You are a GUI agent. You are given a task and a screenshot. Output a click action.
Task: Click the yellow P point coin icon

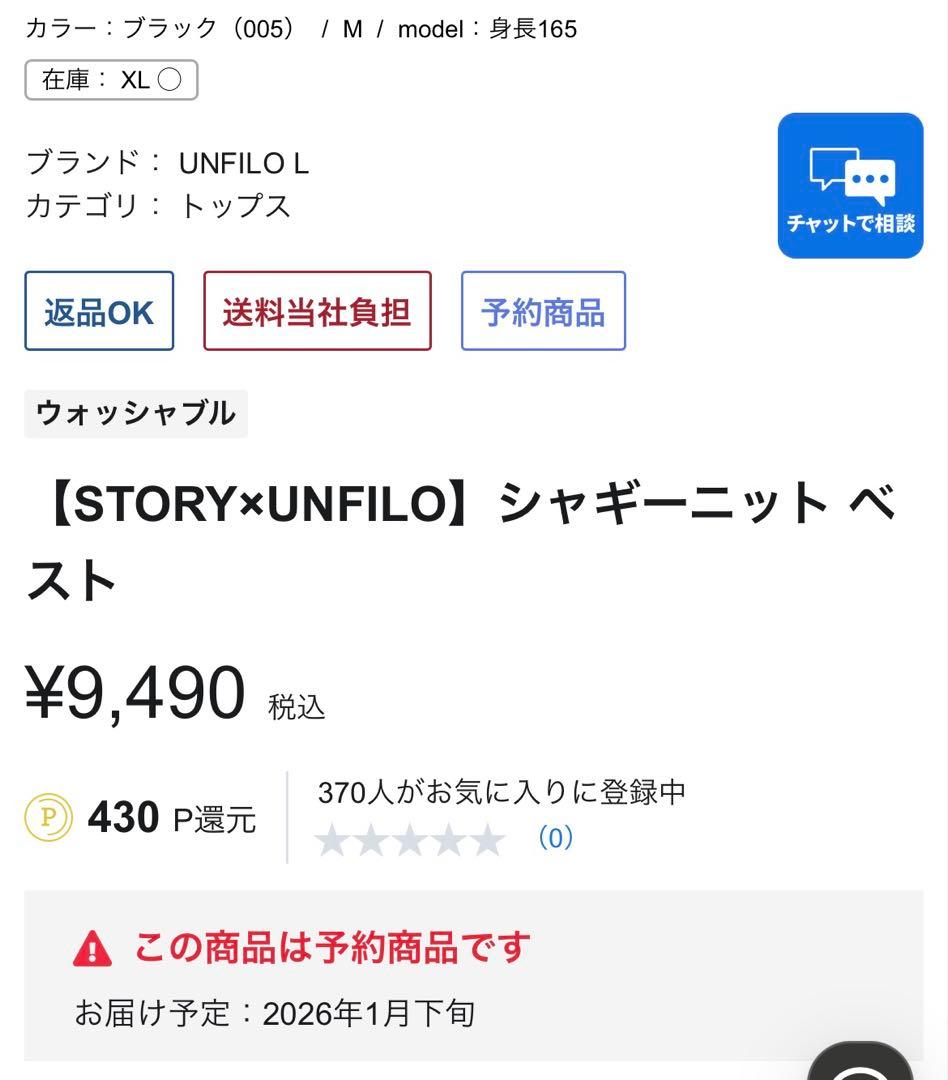47,817
